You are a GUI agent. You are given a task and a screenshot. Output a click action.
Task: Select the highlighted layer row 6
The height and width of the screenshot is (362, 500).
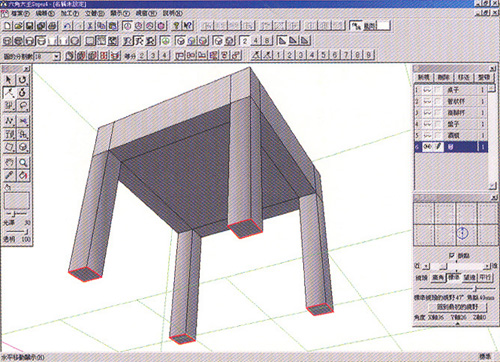point(451,147)
